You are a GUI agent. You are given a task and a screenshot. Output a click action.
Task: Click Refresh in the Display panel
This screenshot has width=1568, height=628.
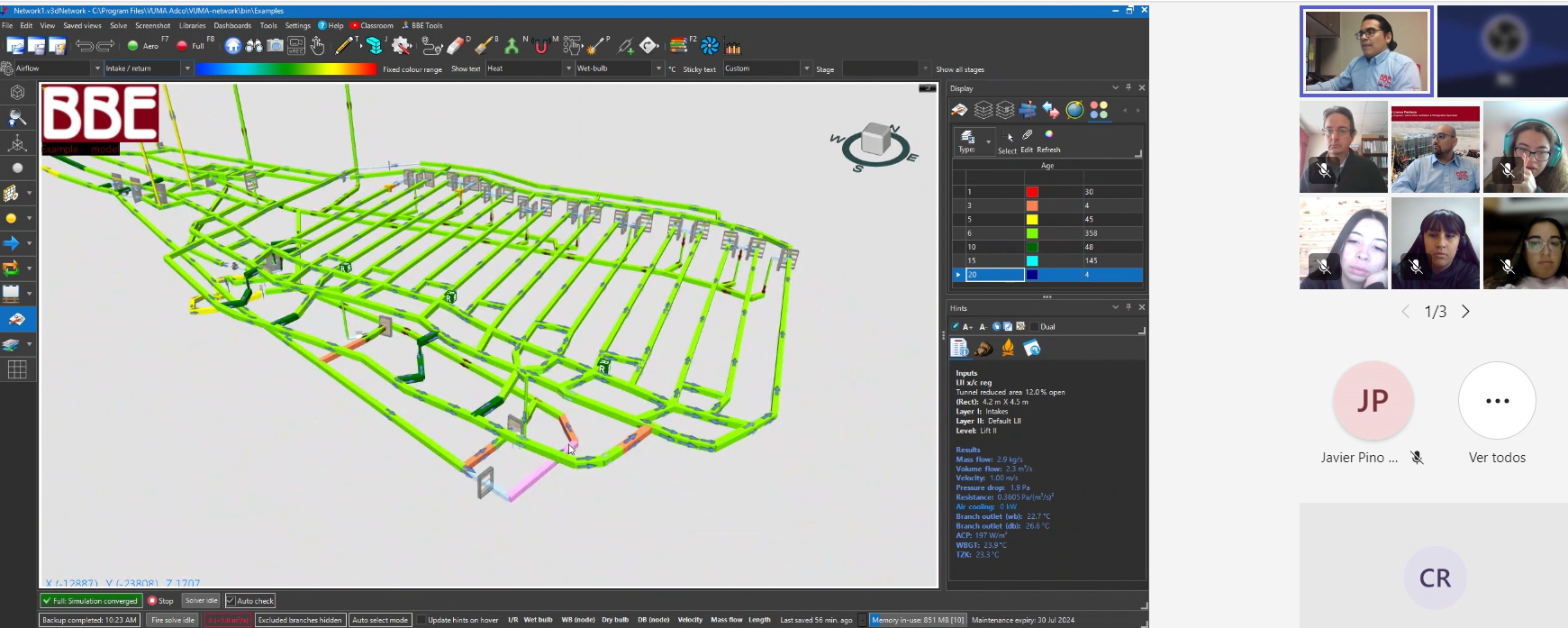point(1048,141)
